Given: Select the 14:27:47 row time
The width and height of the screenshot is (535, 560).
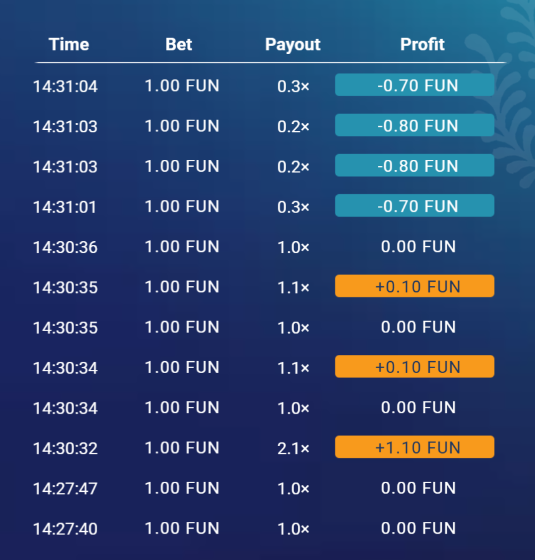Looking at the screenshot, I should click(65, 489).
